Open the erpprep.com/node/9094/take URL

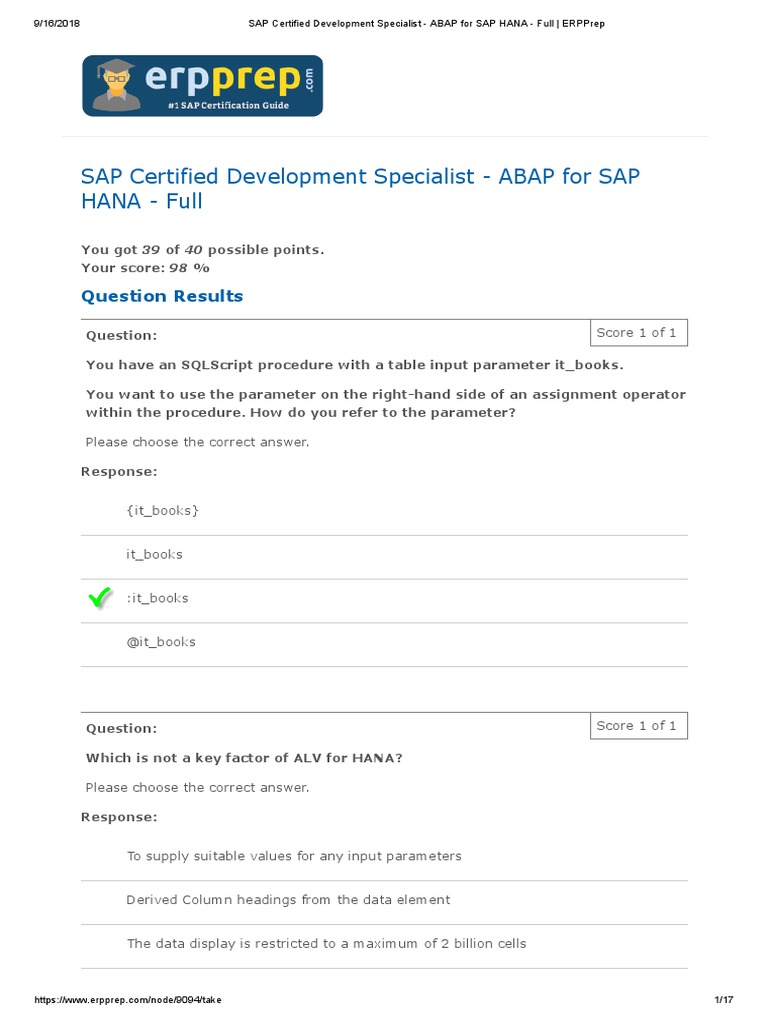coord(127,1000)
